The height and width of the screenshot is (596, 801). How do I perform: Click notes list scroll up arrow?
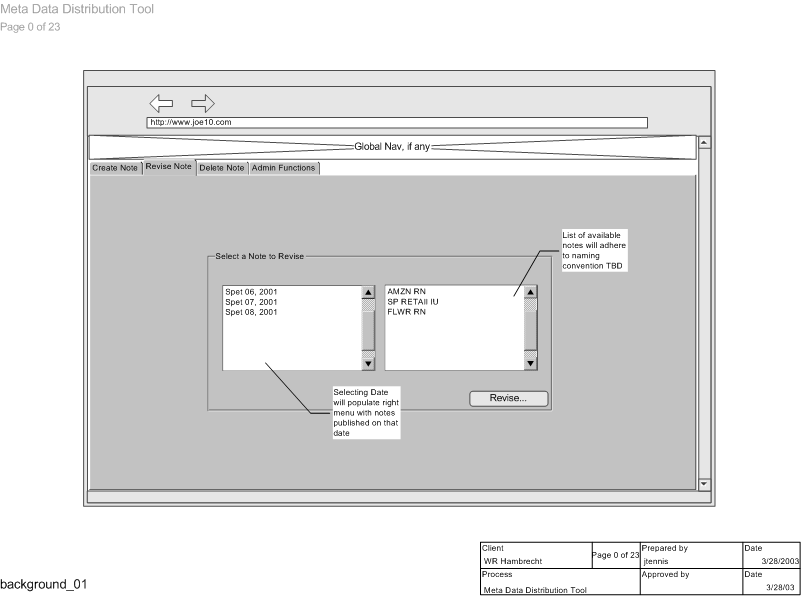(530, 292)
